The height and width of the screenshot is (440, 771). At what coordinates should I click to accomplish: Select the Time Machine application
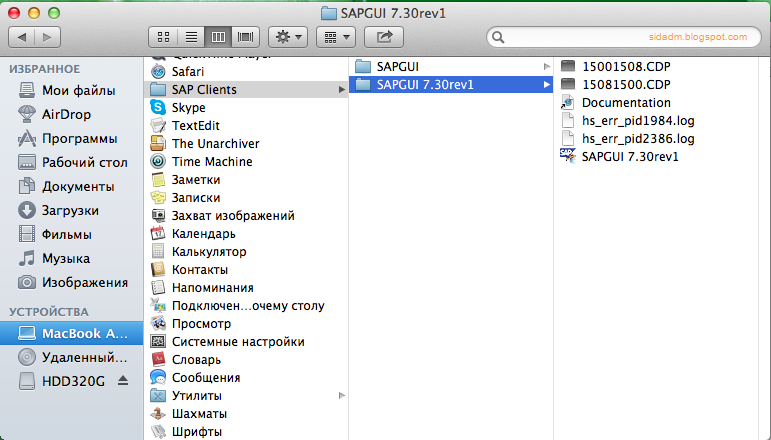pyautogui.click(x=246, y=162)
